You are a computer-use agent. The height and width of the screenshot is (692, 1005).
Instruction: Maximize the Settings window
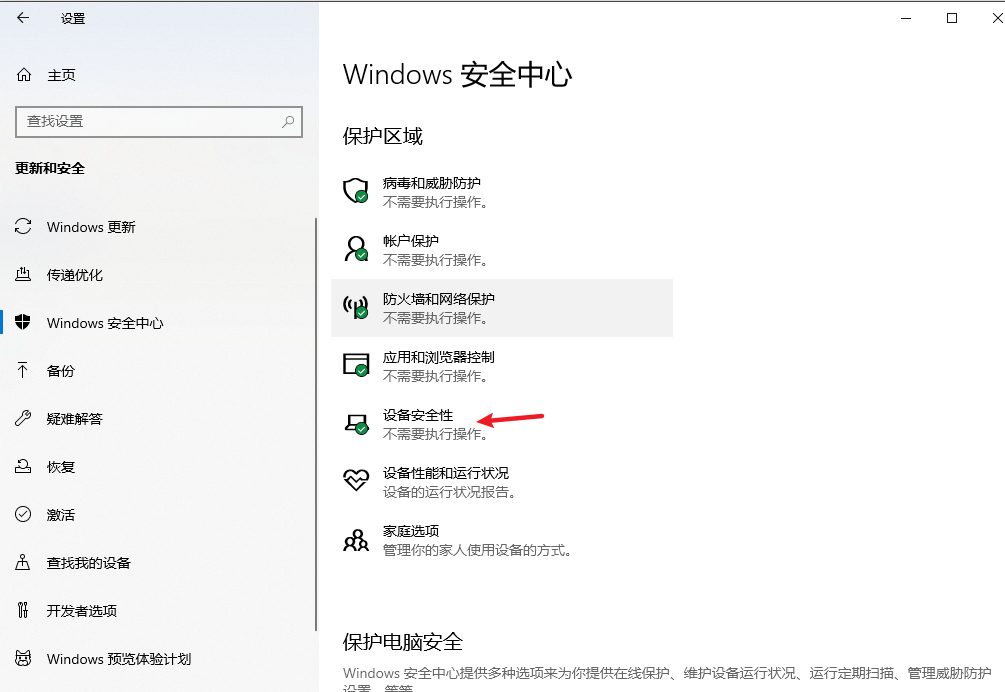click(x=952, y=18)
